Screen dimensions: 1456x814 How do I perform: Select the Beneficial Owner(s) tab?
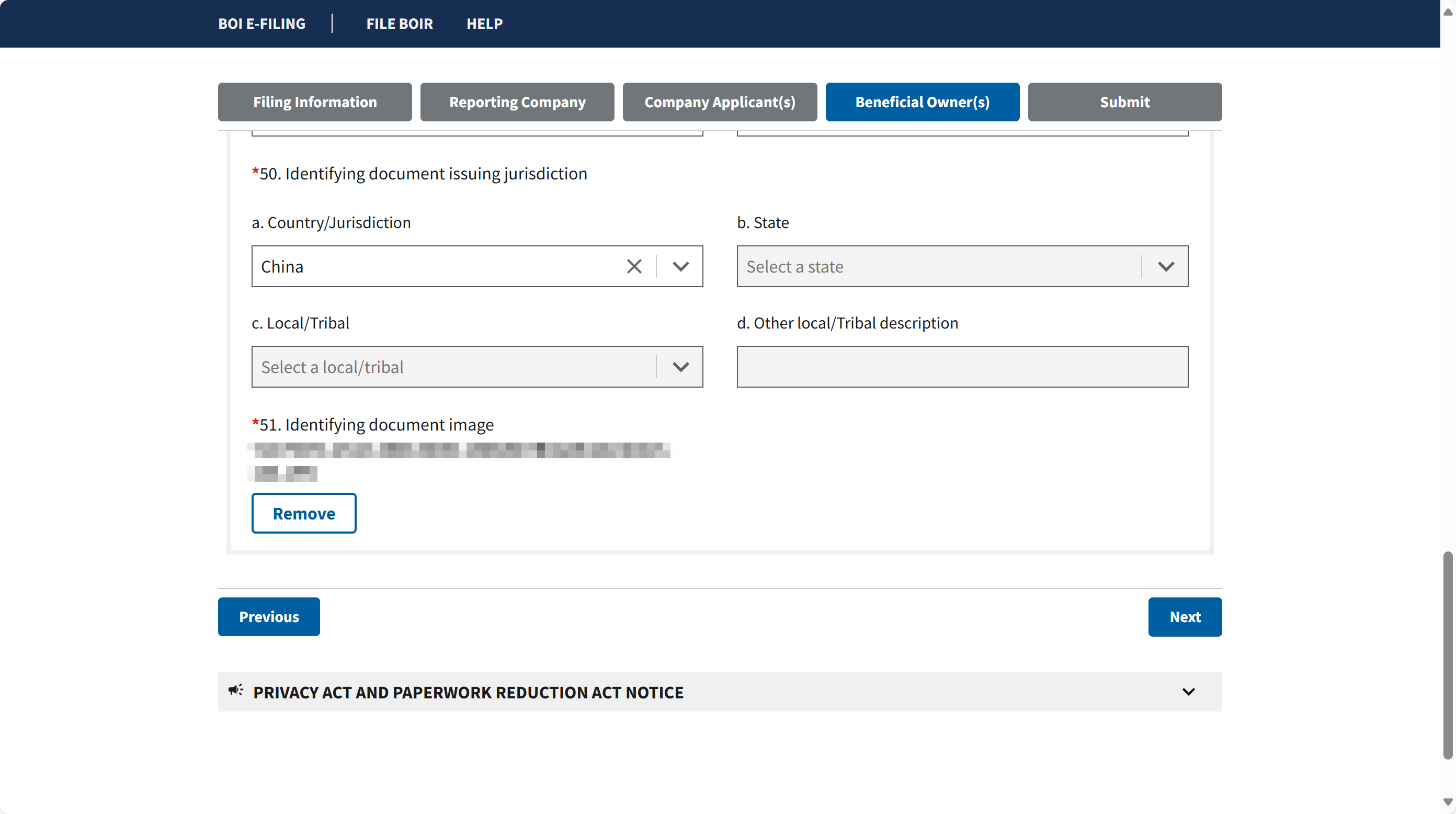tap(923, 101)
